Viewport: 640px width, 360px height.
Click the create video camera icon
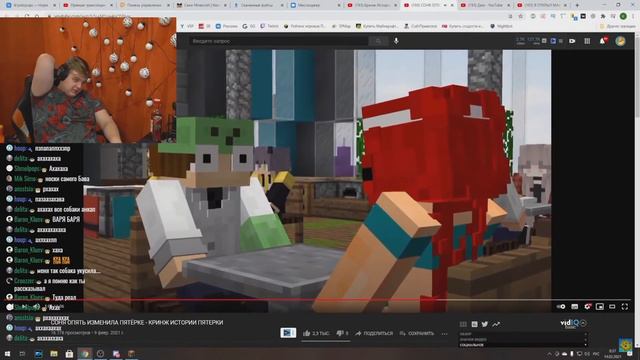point(572,41)
